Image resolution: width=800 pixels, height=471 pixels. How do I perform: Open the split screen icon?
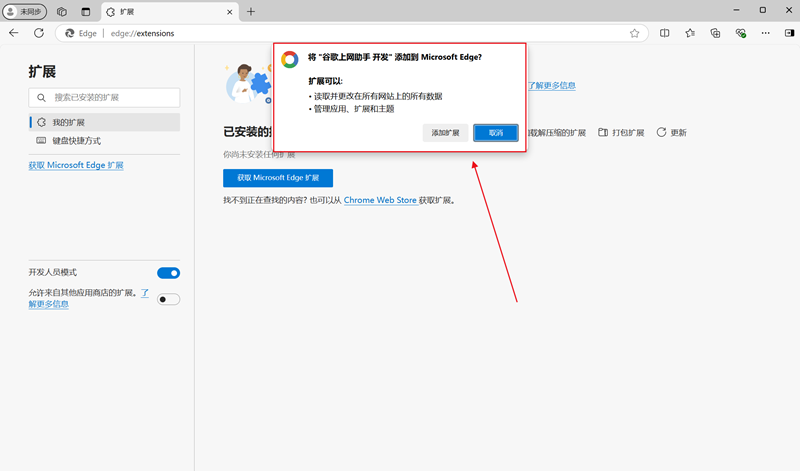click(665, 33)
